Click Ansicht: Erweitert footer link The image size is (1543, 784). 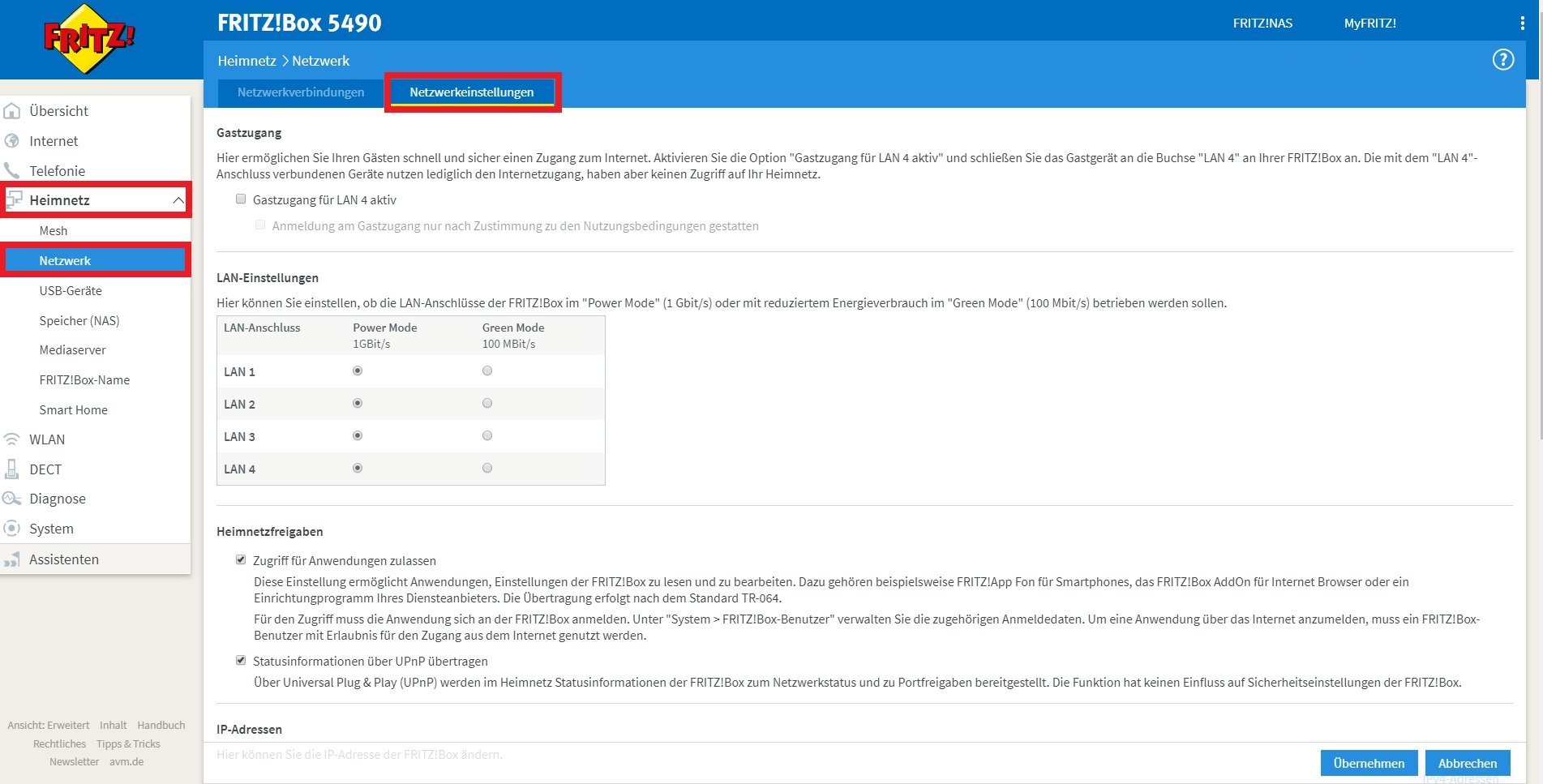click(x=49, y=726)
